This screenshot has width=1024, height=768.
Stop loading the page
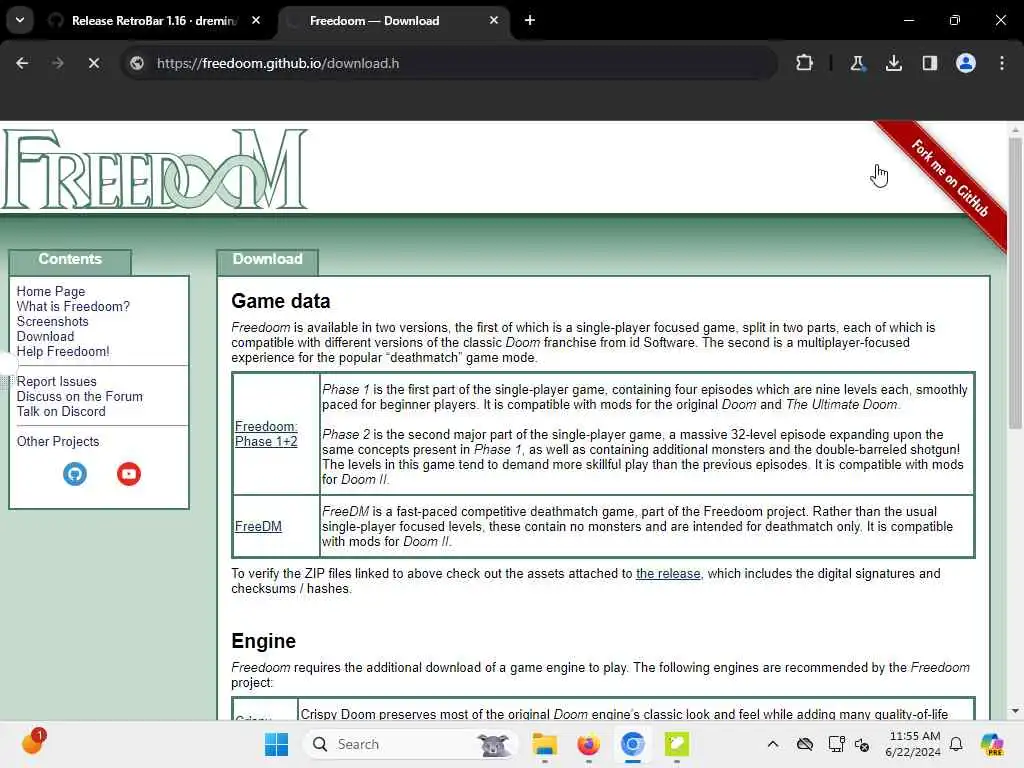coord(93,63)
